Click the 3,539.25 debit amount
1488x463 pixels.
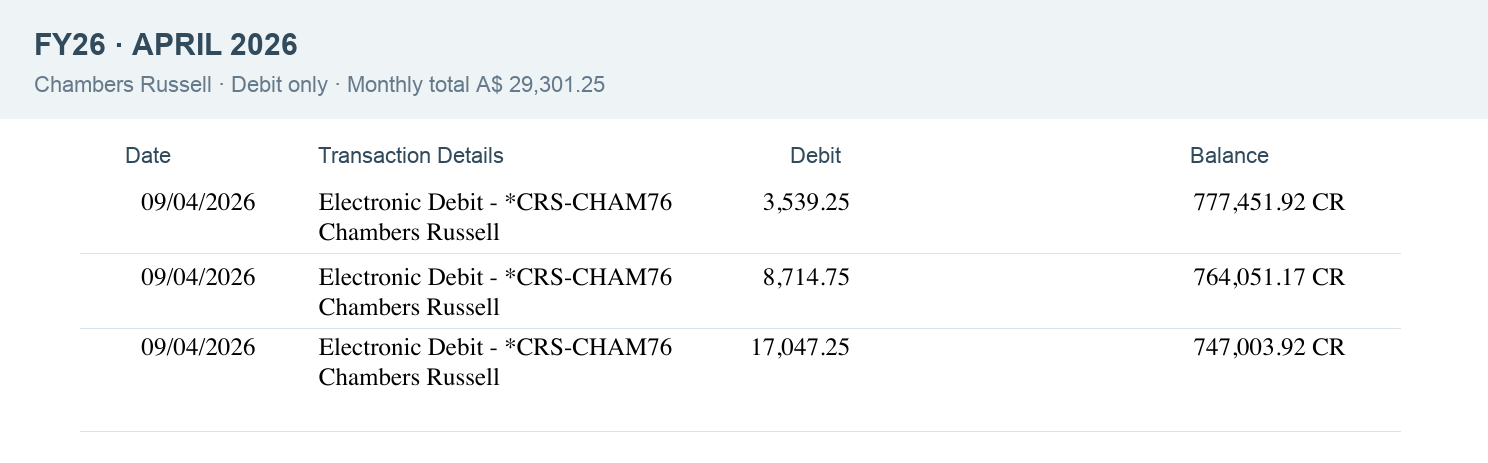pos(806,202)
